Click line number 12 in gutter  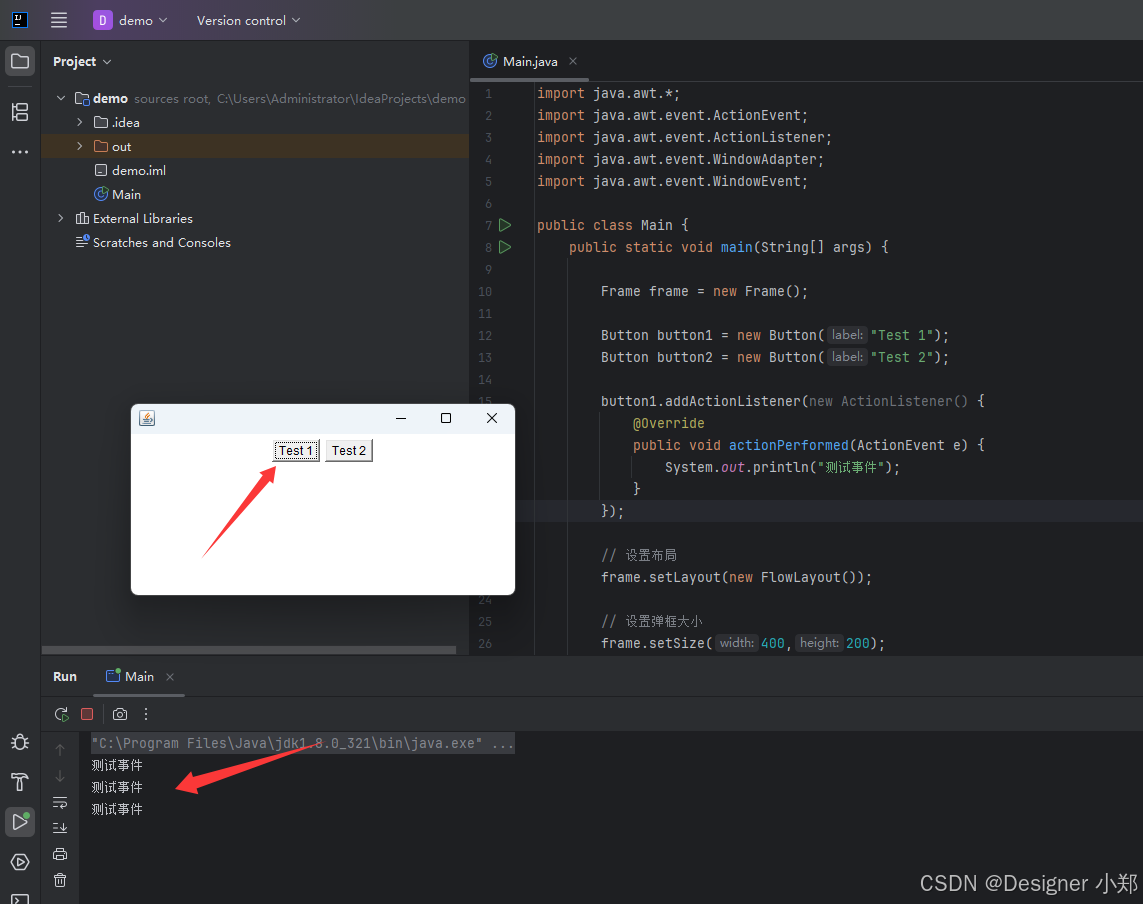tap(485, 335)
